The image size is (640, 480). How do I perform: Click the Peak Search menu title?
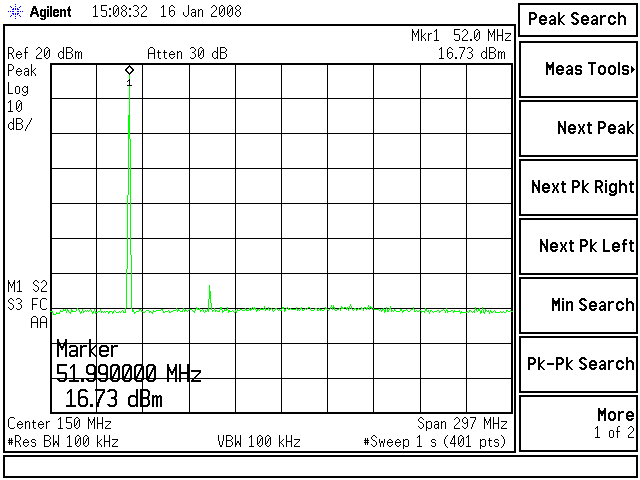[578, 19]
